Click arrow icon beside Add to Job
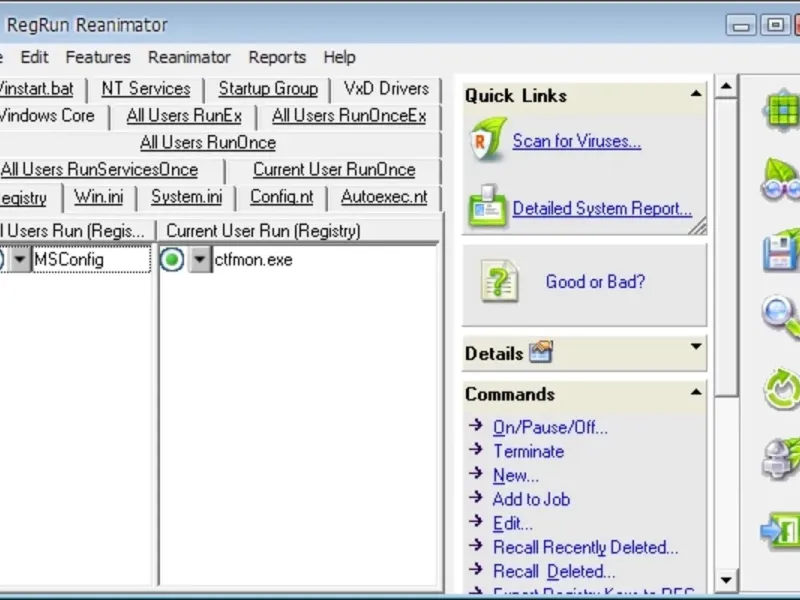Image resolution: width=800 pixels, height=600 pixels. 476,497
